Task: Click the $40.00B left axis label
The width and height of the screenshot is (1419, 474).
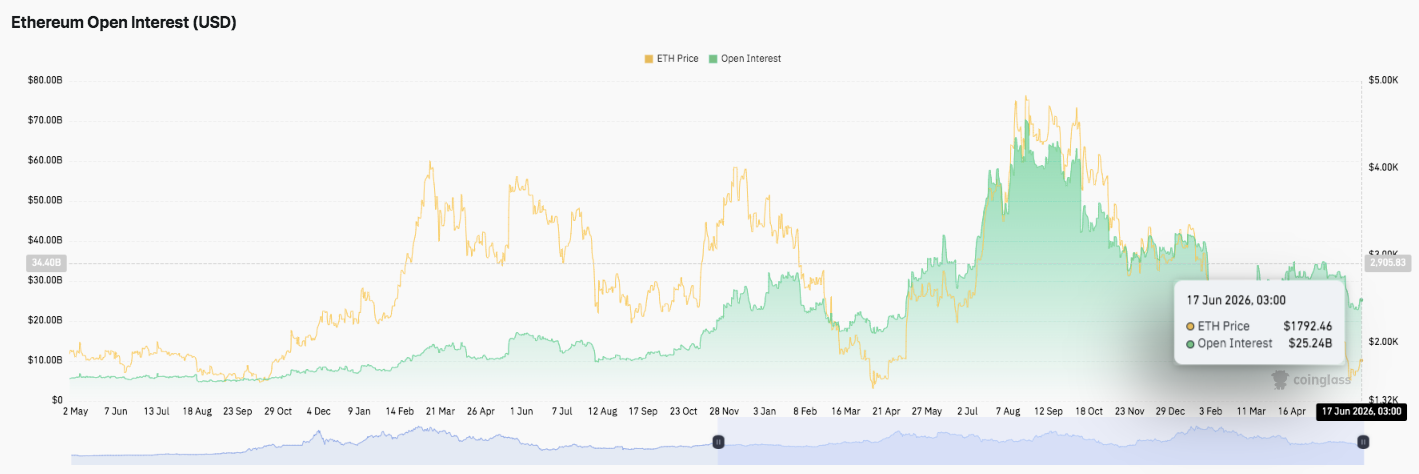Action: click(45, 240)
